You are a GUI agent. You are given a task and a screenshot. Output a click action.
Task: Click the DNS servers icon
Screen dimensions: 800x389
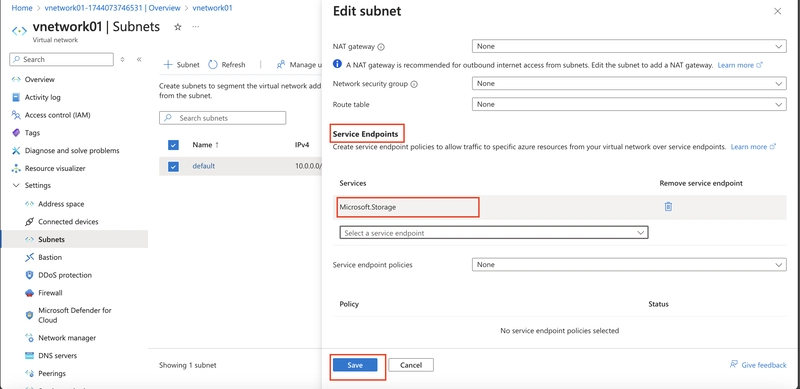pyautogui.click(x=29, y=356)
